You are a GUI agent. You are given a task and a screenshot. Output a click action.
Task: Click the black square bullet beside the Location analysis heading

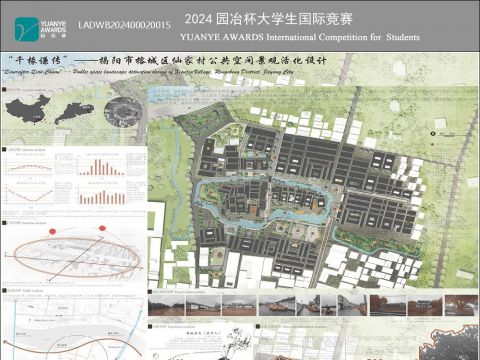tap(4, 89)
